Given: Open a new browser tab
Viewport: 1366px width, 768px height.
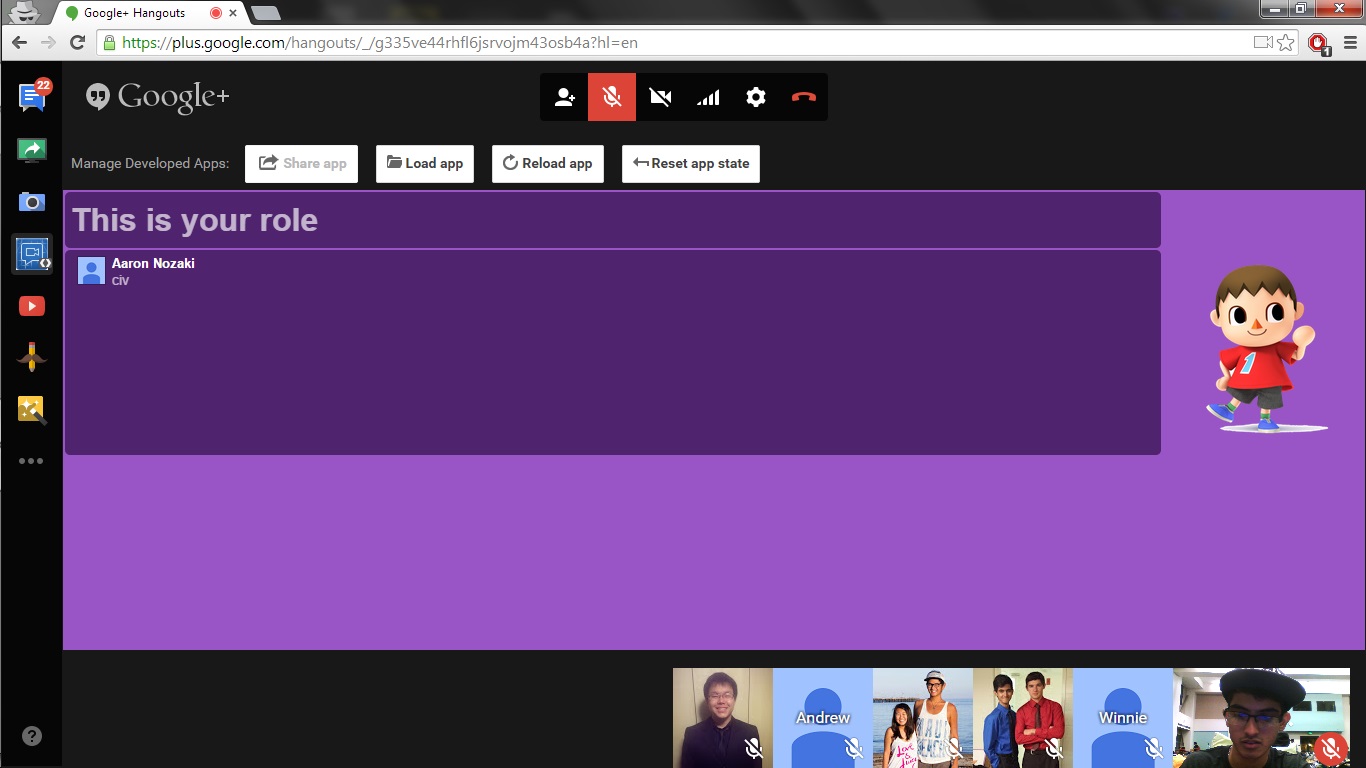Looking at the screenshot, I should pyautogui.click(x=265, y=13).
